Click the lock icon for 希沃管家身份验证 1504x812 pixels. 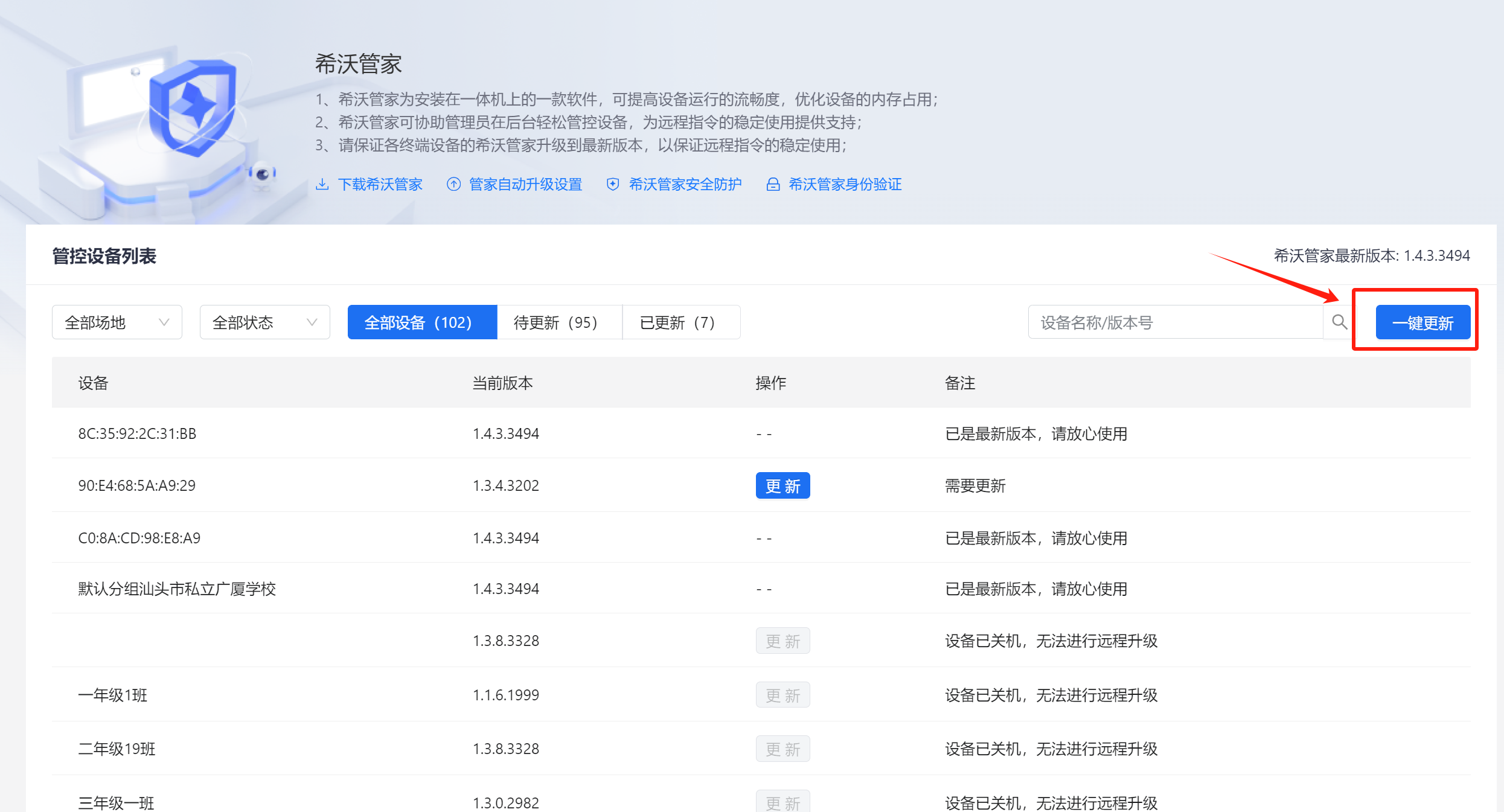pos(773,184)
